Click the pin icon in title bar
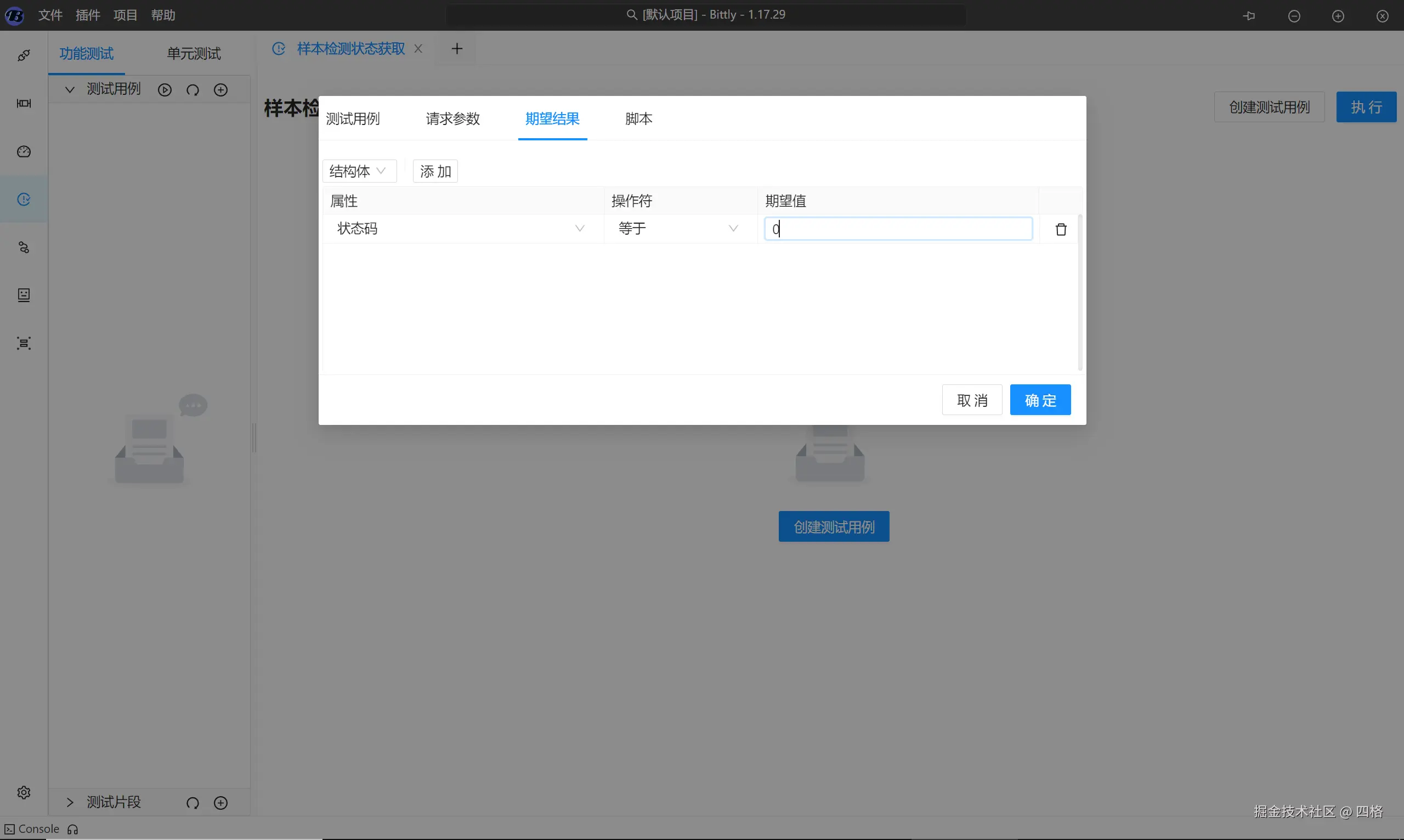 [1249, 16]
